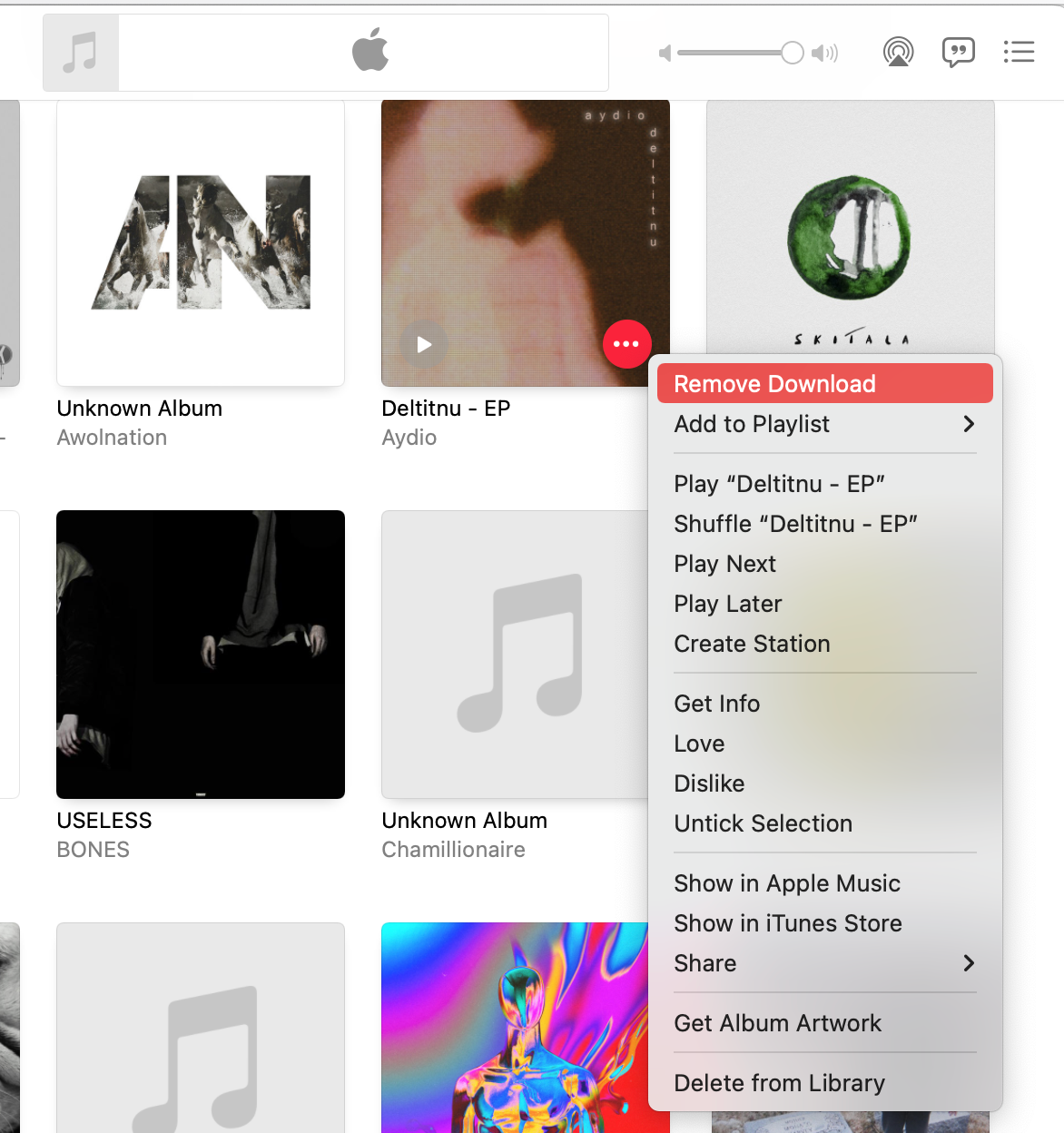Click the Awolnation artist name
Screen dimensions: 1064x1133
point(112,438)
